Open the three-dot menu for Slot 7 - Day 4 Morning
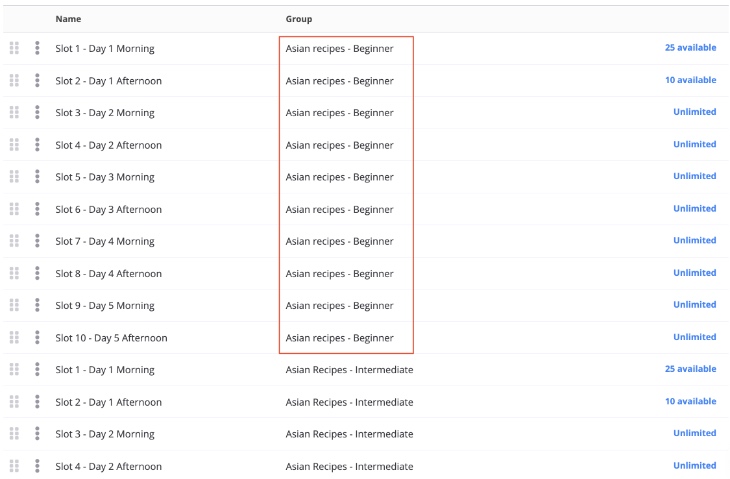Image resolution: width=730 pixels, height=479 pixels. 37,241
